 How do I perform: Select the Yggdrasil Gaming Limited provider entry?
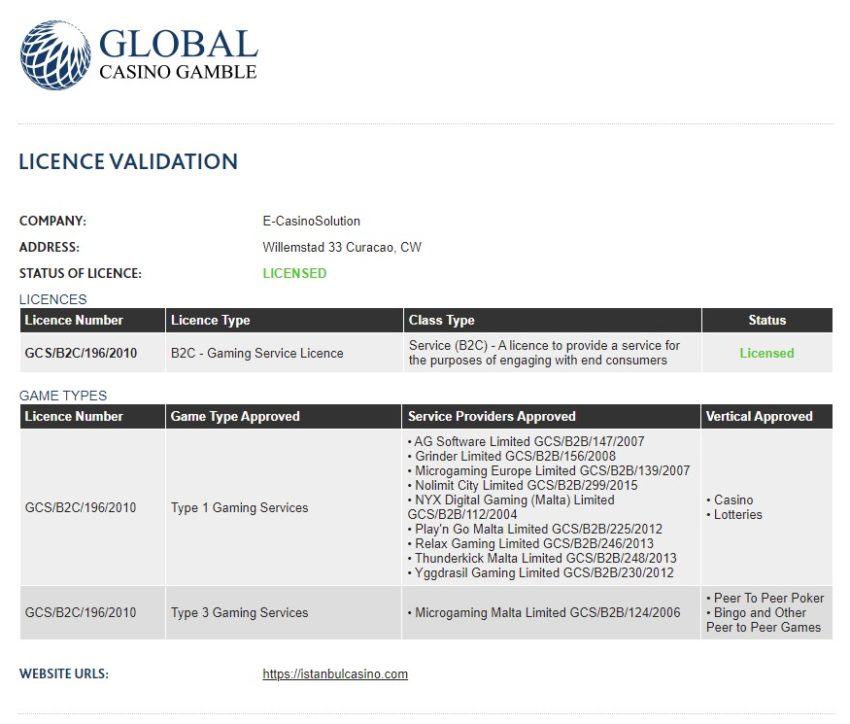coord(540,573)
